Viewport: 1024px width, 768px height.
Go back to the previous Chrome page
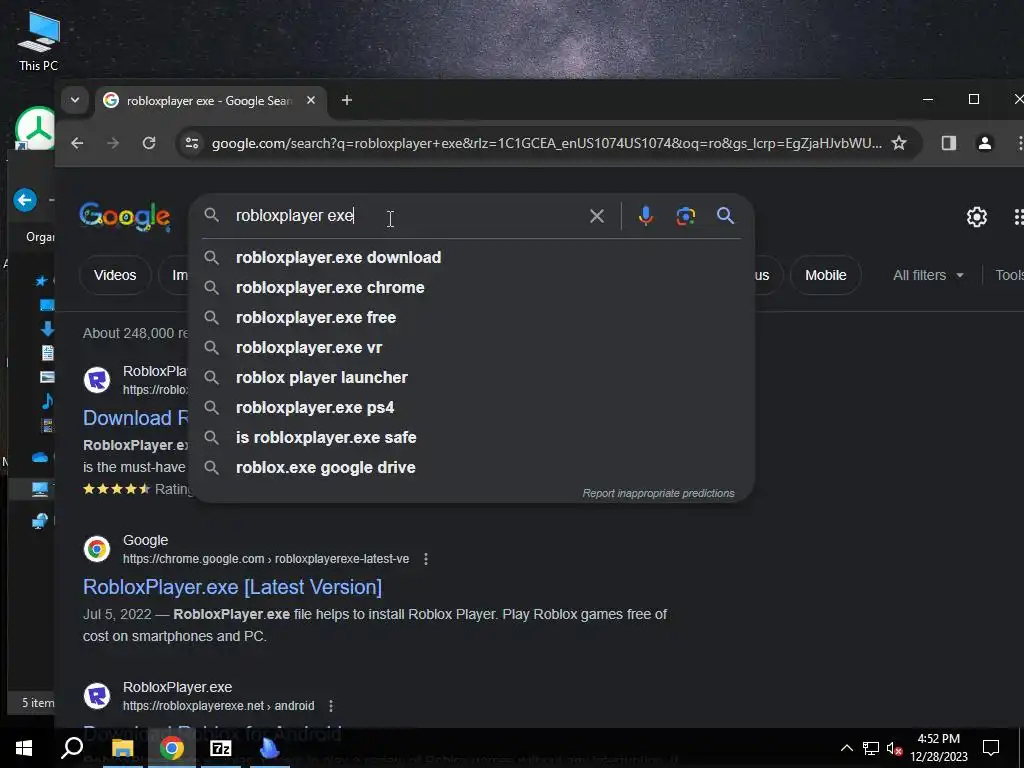(77, 143)
